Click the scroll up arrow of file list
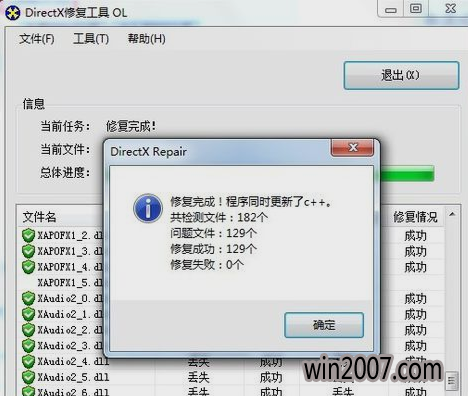Screen dimensions: 468x396 coord(452,214)
